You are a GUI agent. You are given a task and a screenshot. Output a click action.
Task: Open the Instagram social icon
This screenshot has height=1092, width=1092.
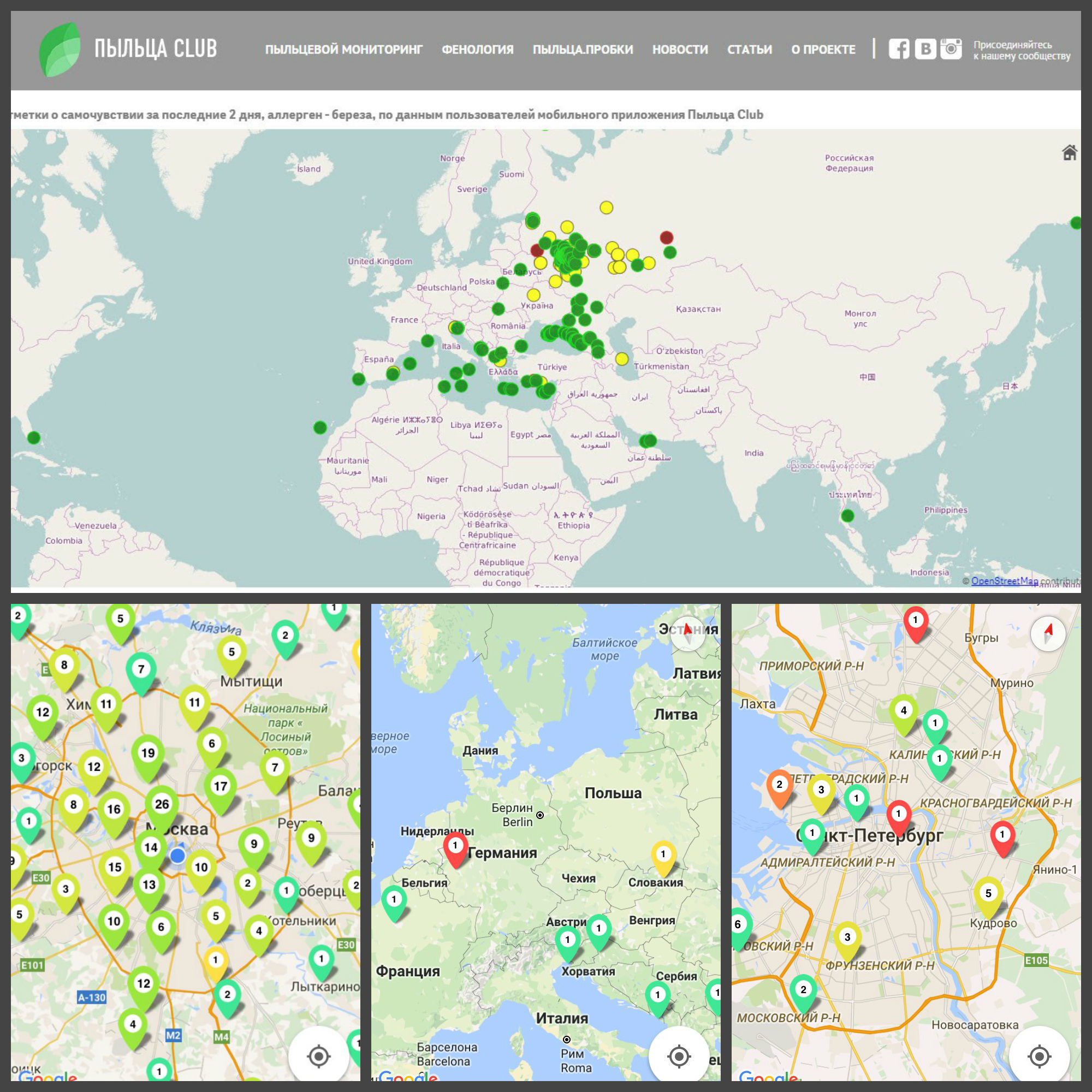(951, 49)
